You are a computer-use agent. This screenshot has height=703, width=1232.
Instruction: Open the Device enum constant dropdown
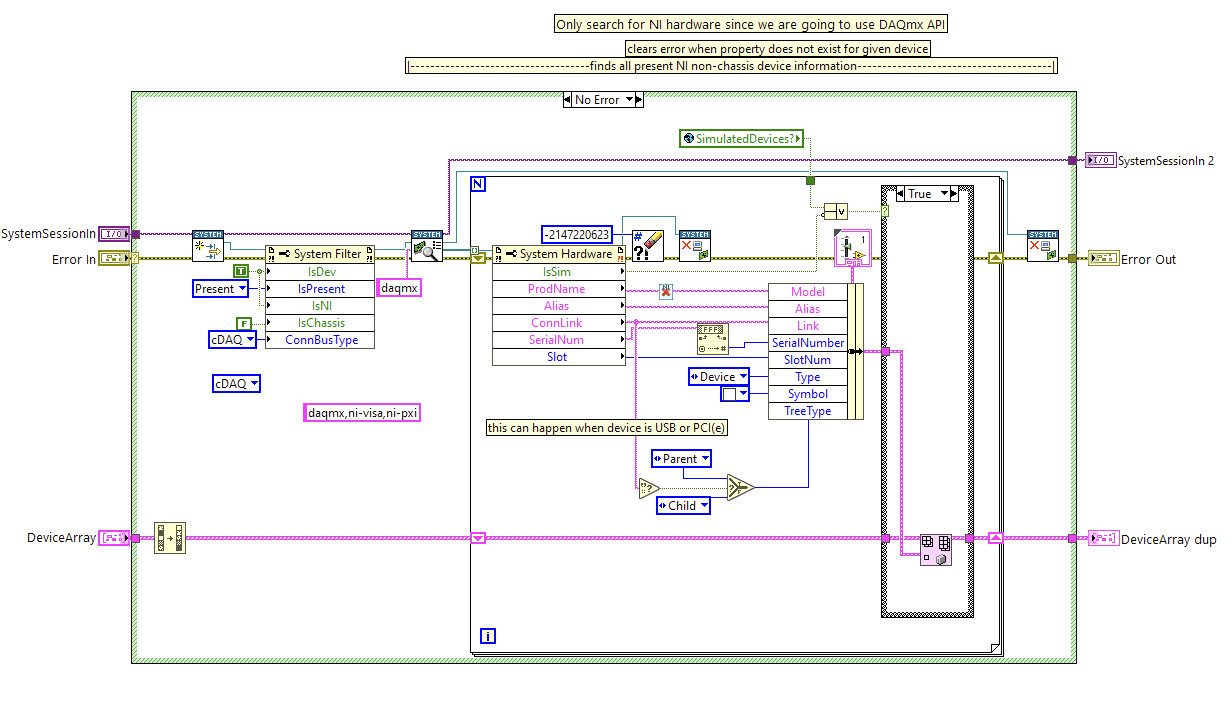pyautogui.click(x=743, y=377)
